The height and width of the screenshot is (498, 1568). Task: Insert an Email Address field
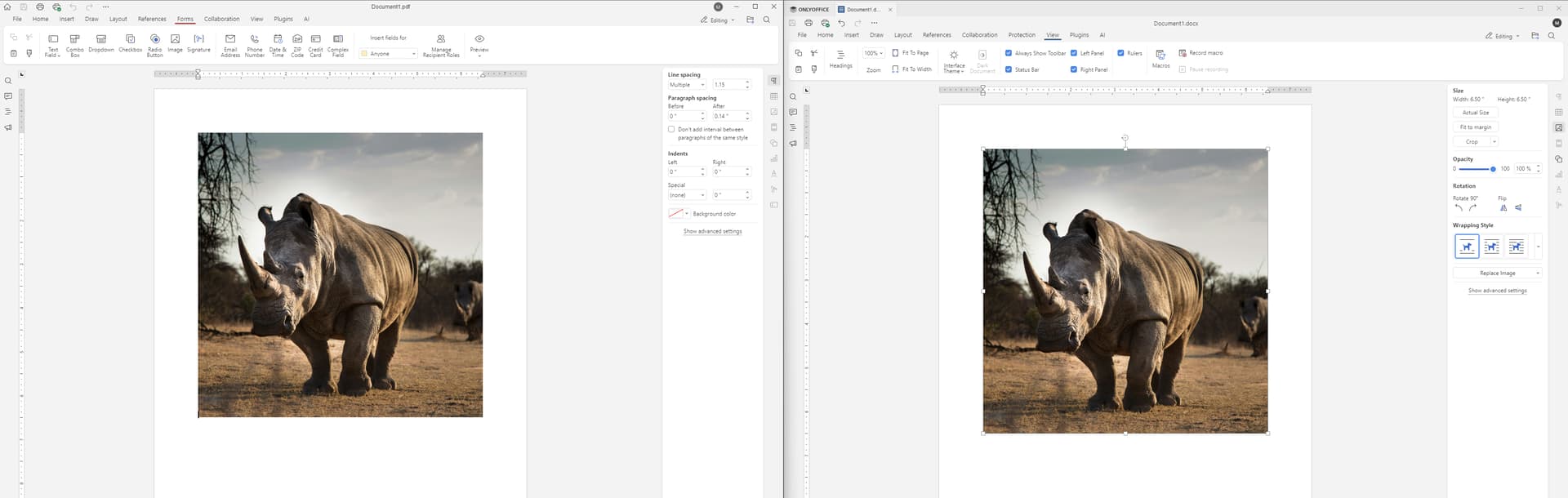point(230,43)
